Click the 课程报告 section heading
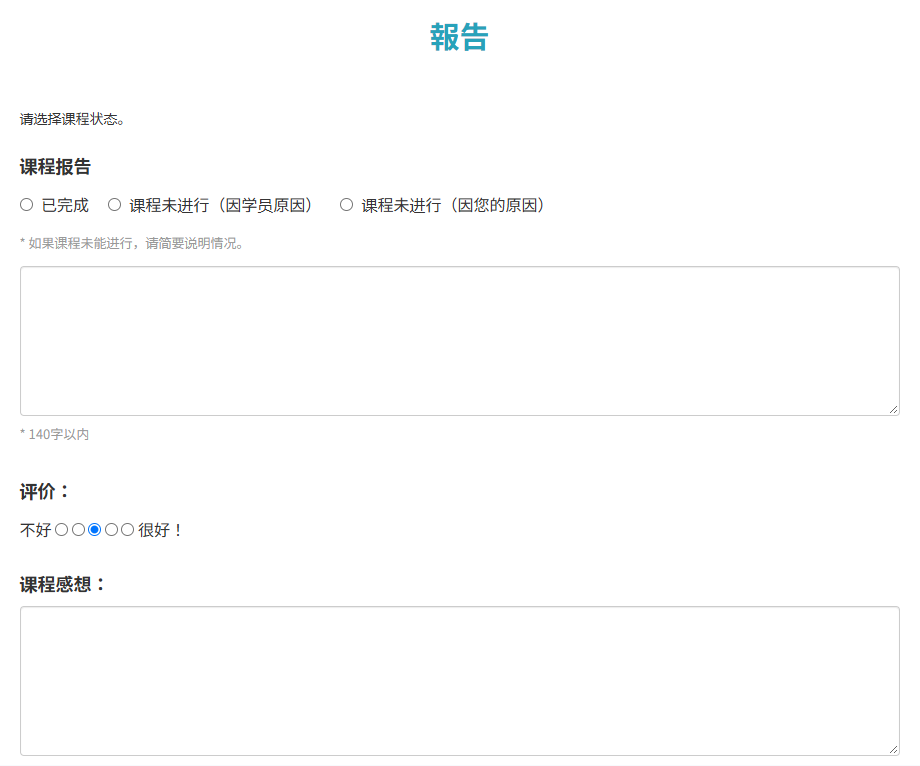This screenshot has width=920, height=766. (55, 167)
